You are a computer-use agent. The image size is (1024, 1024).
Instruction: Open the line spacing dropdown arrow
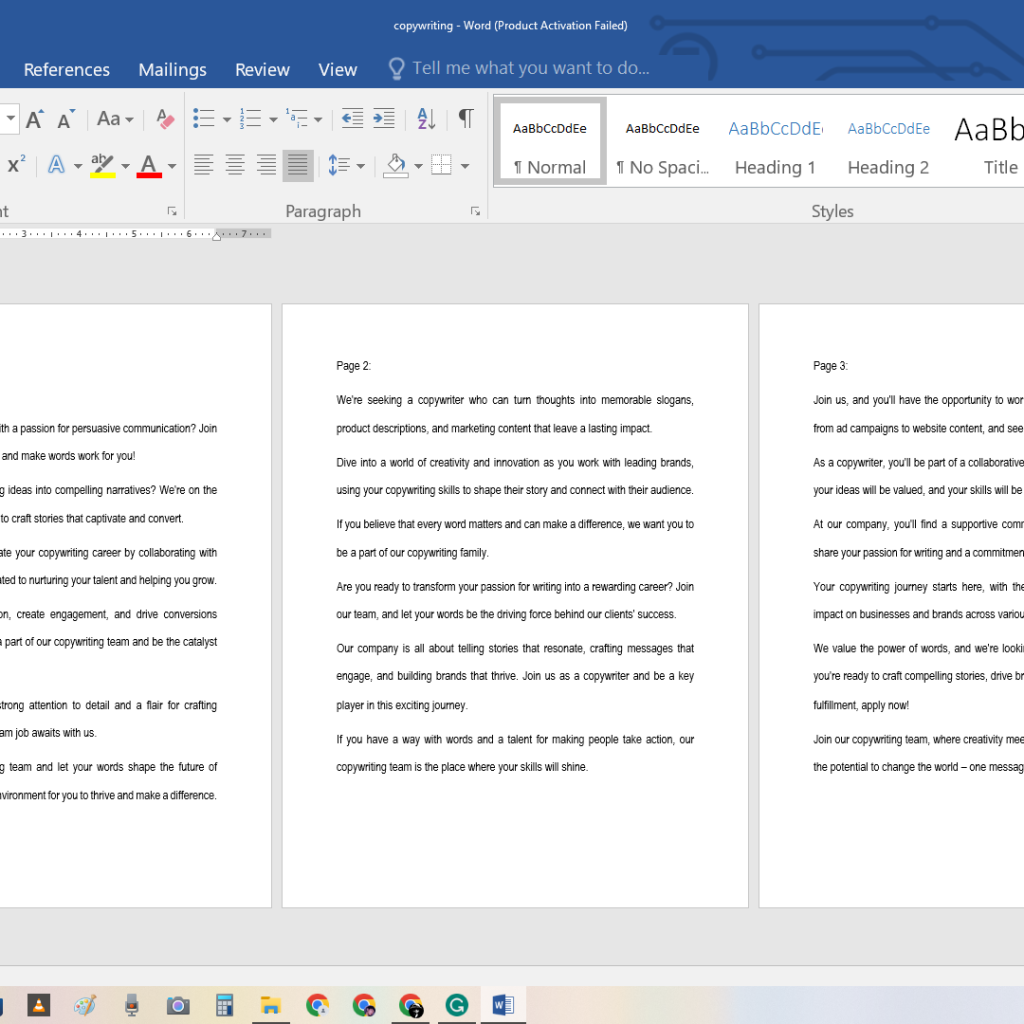click(x=360, y=166)
